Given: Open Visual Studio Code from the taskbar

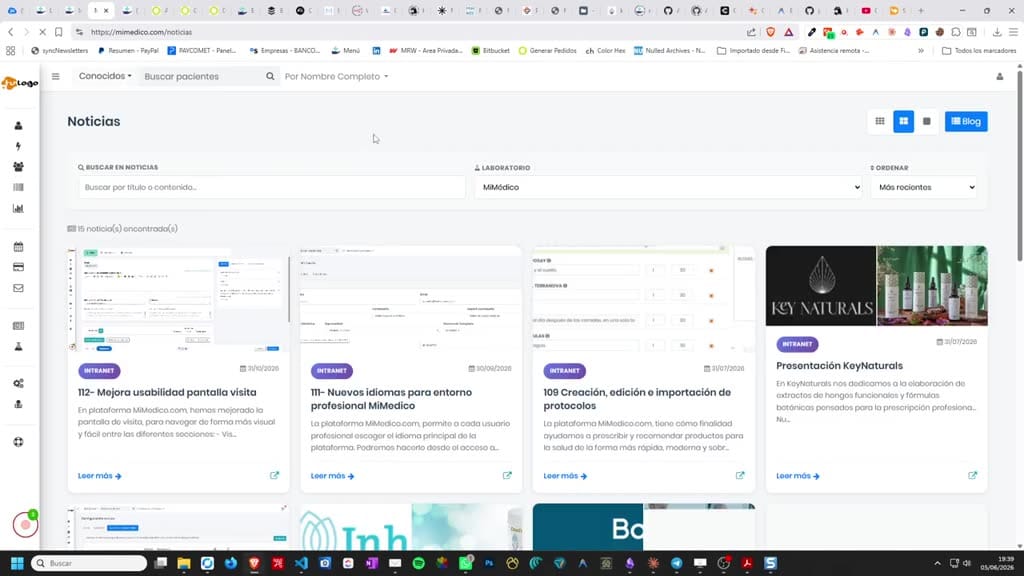Looking at the screenshot, I should 301,563.
